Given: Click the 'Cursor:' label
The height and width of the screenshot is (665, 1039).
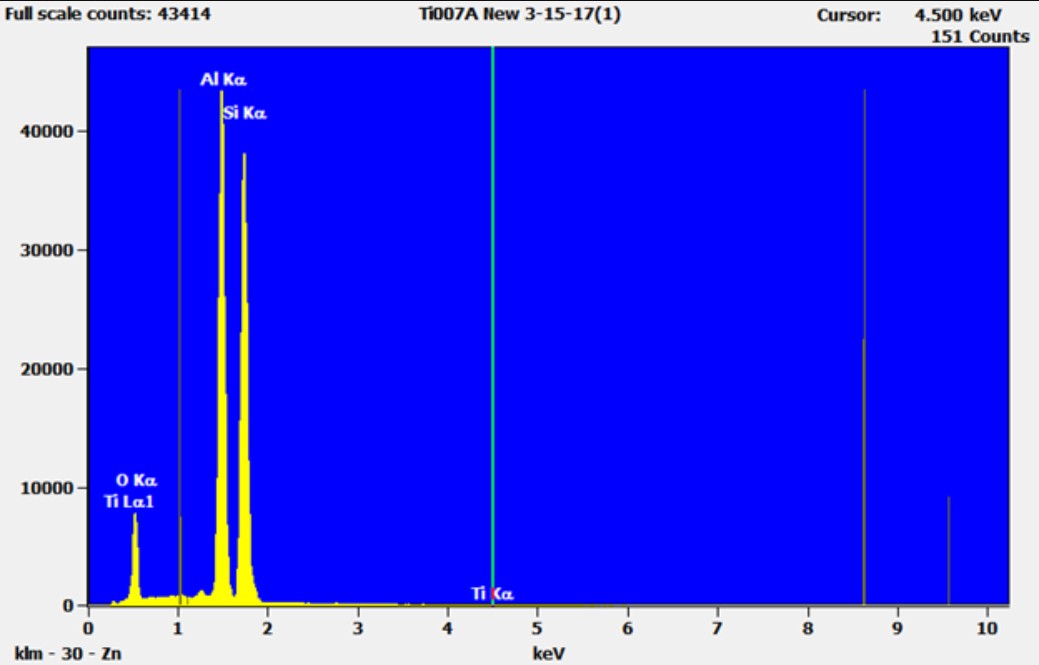Looking at the screenshot, I should [x=849, y=15].
